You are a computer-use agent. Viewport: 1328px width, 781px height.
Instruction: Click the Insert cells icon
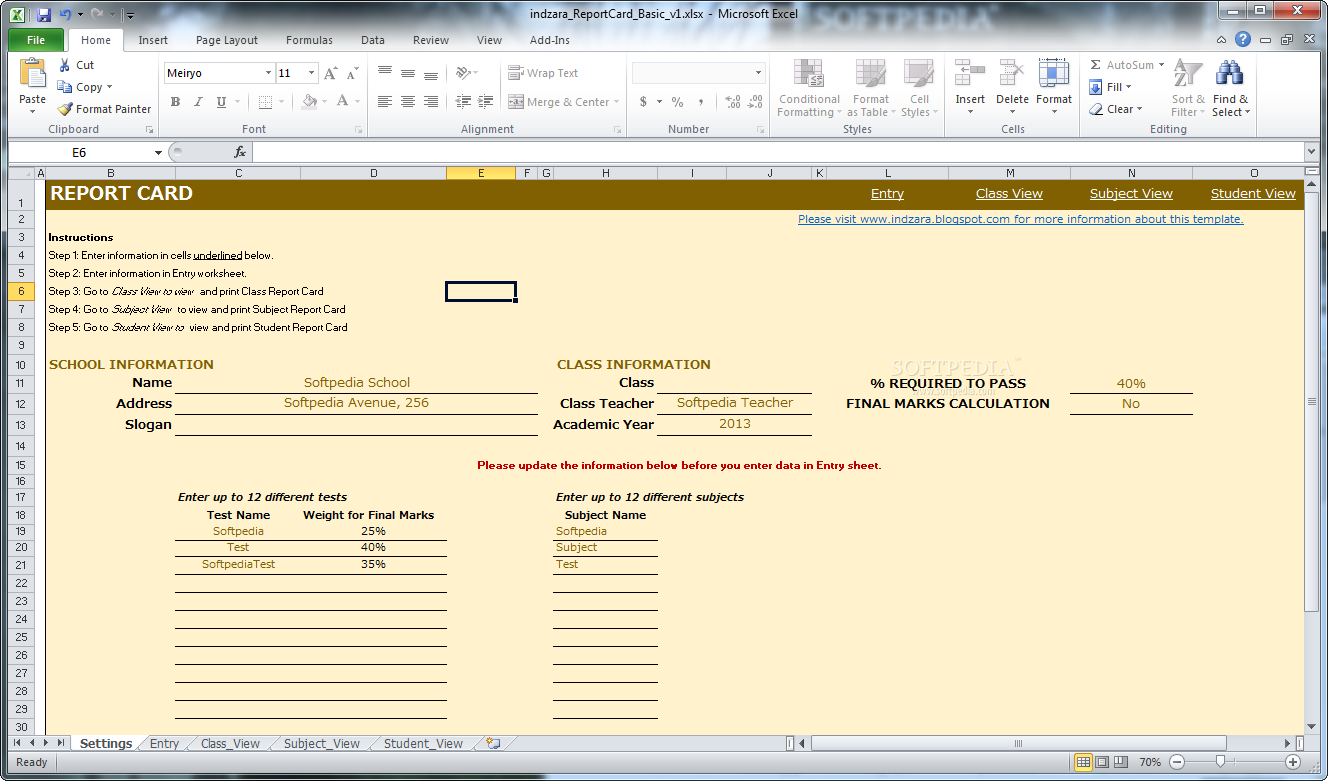970,74
